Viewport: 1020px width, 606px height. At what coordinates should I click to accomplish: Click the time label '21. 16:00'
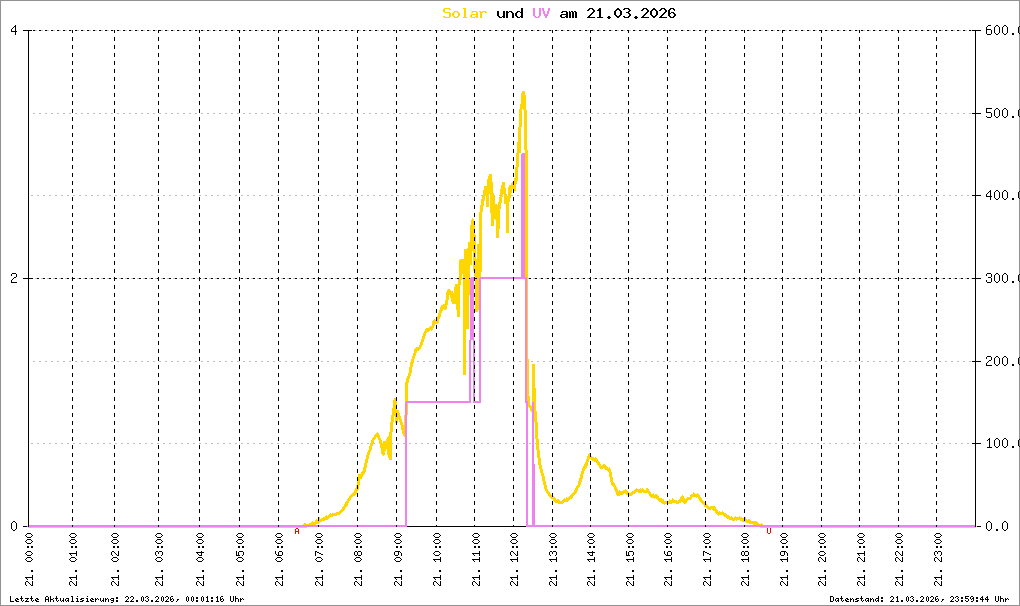[668, 559]
